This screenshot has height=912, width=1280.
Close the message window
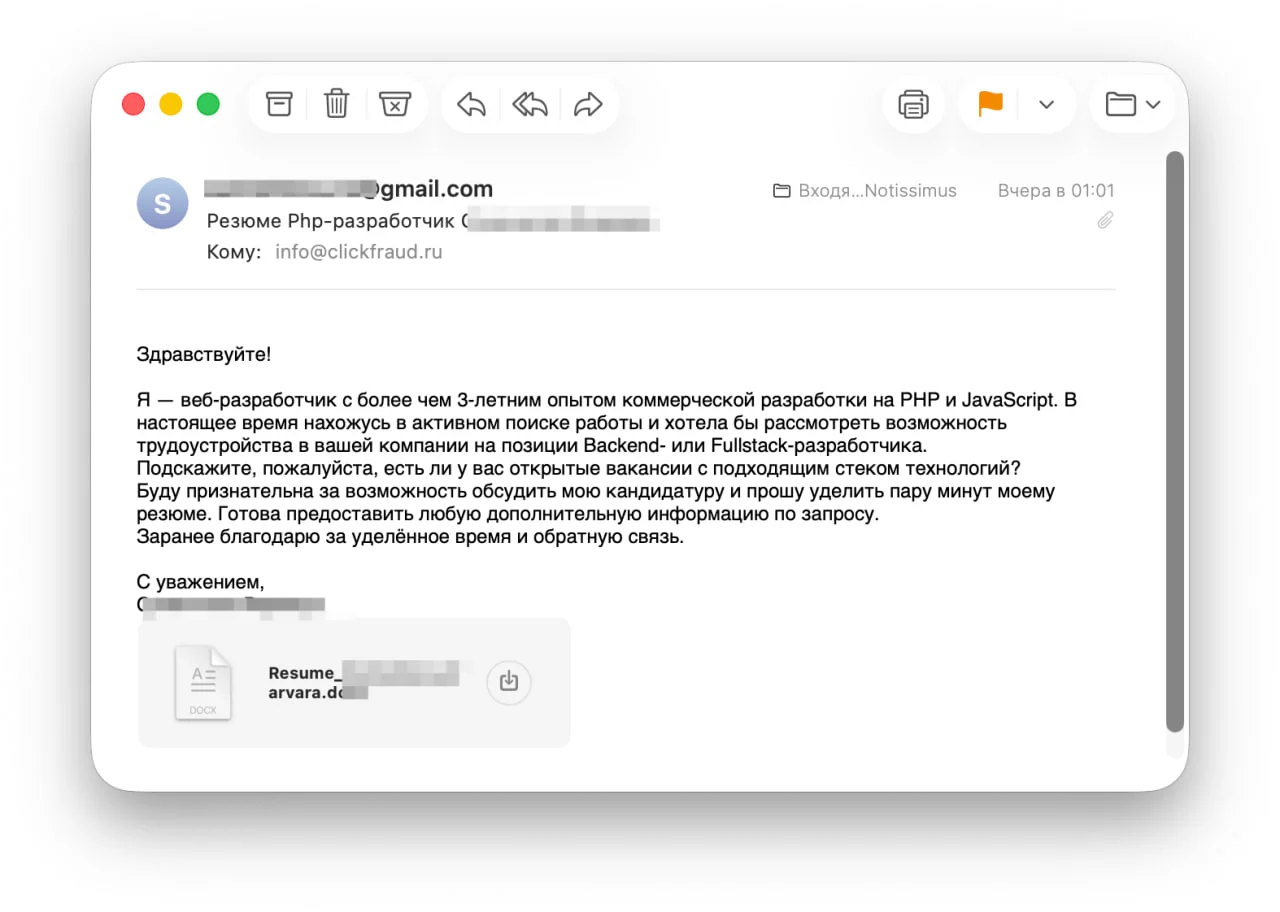pyautogui.click(x=133, y=104)
